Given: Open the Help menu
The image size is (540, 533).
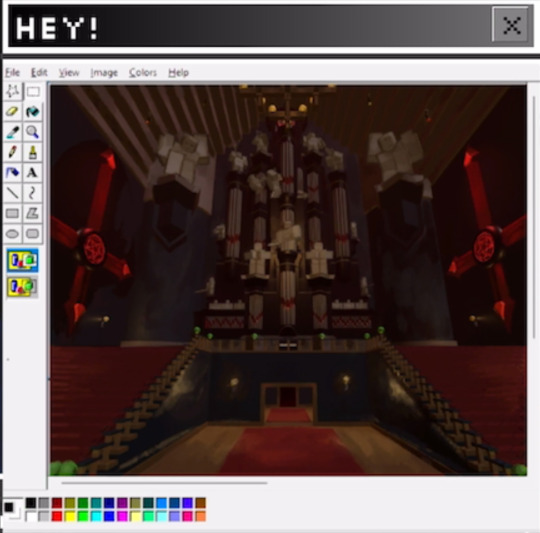Looking at the screenshot, I should (x=178, y=73).
